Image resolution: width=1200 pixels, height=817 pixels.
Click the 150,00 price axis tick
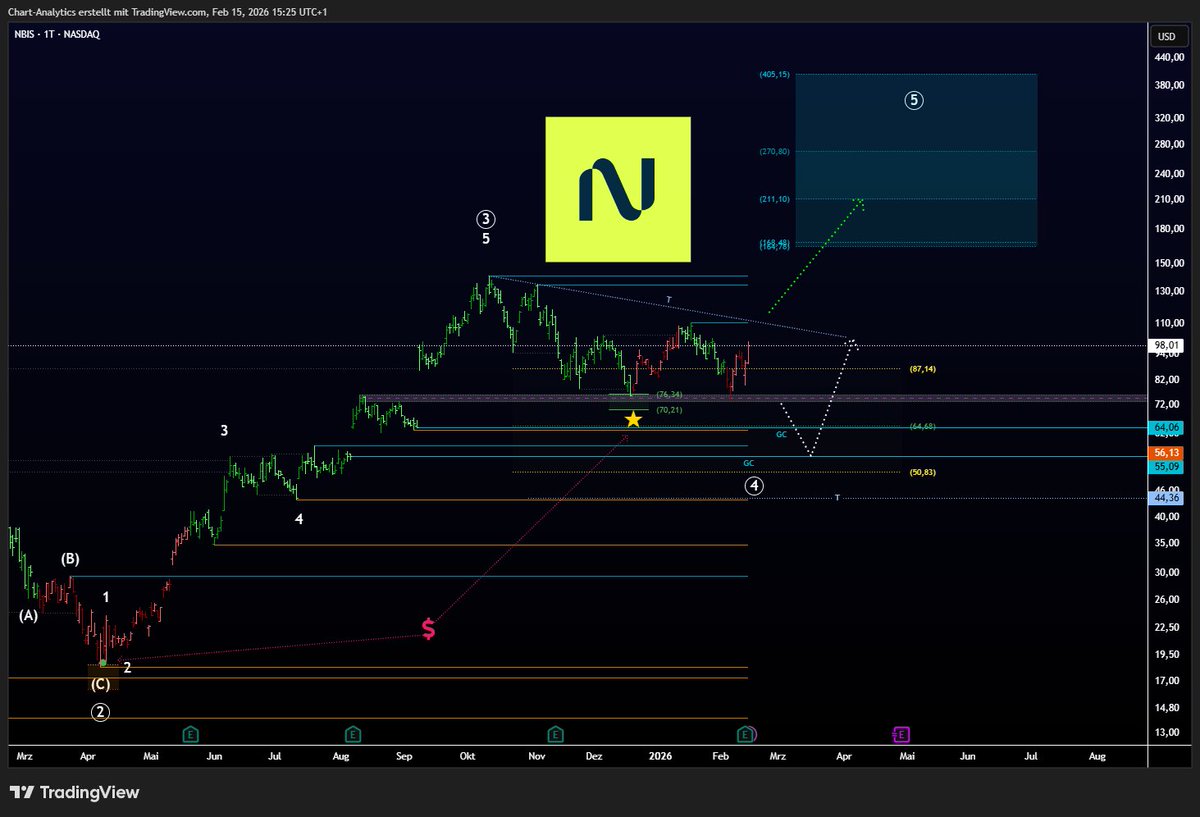(1170, 263)
